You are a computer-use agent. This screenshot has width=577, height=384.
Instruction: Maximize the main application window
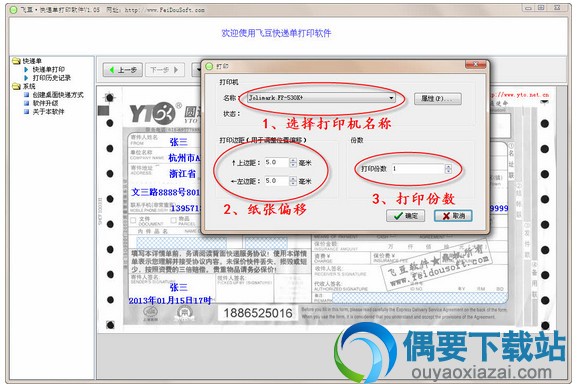tap(541, 8)
